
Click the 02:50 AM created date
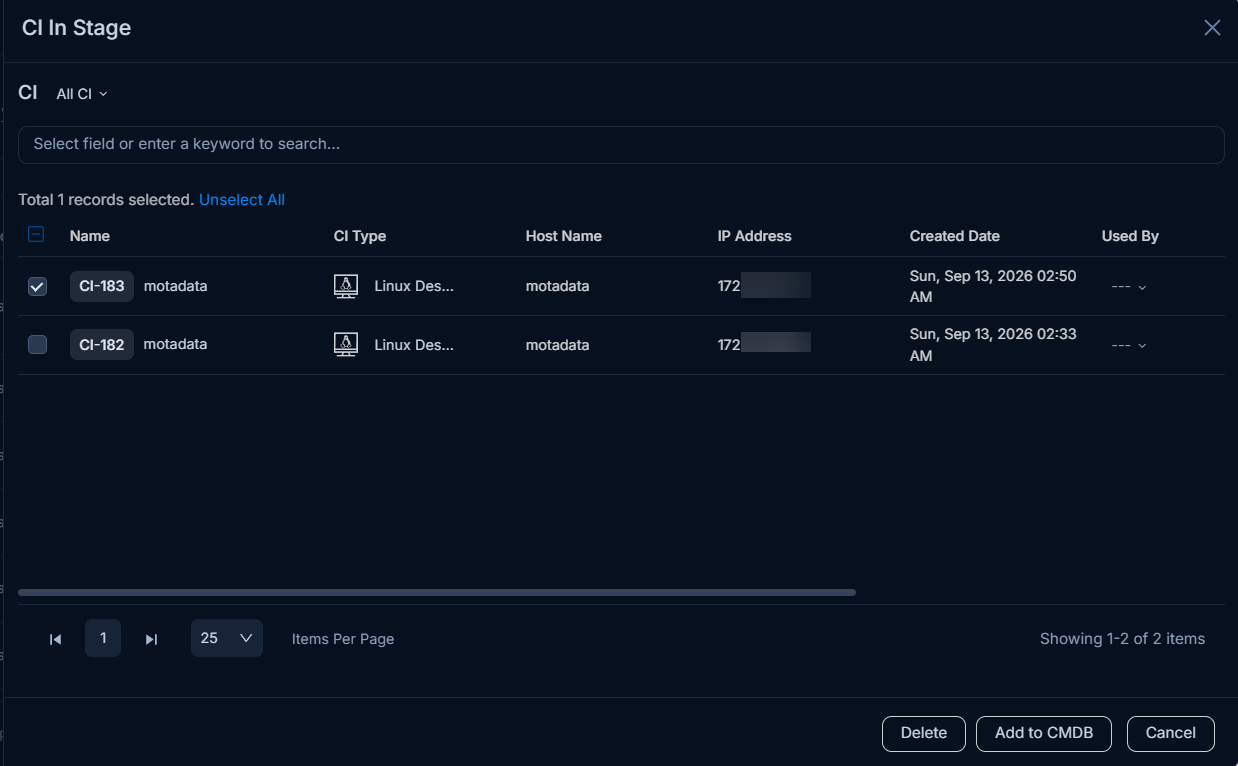(x=993, y=286)
